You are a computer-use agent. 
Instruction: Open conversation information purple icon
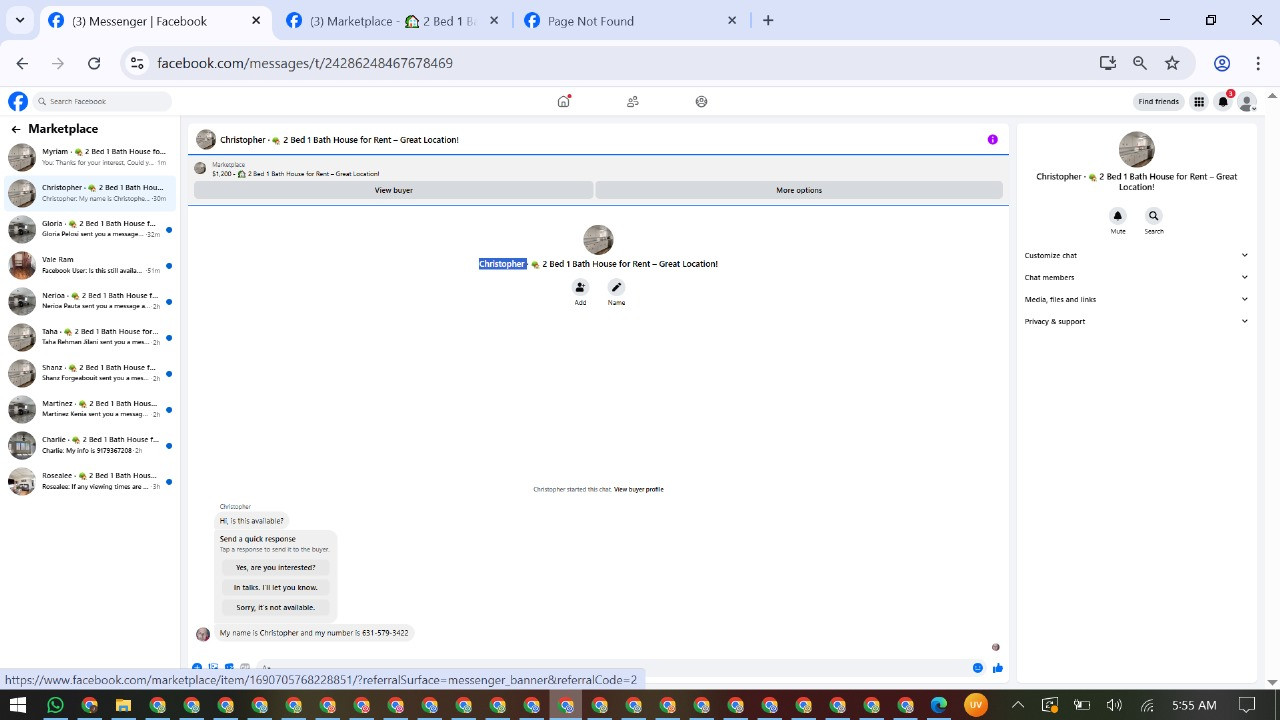992,140
